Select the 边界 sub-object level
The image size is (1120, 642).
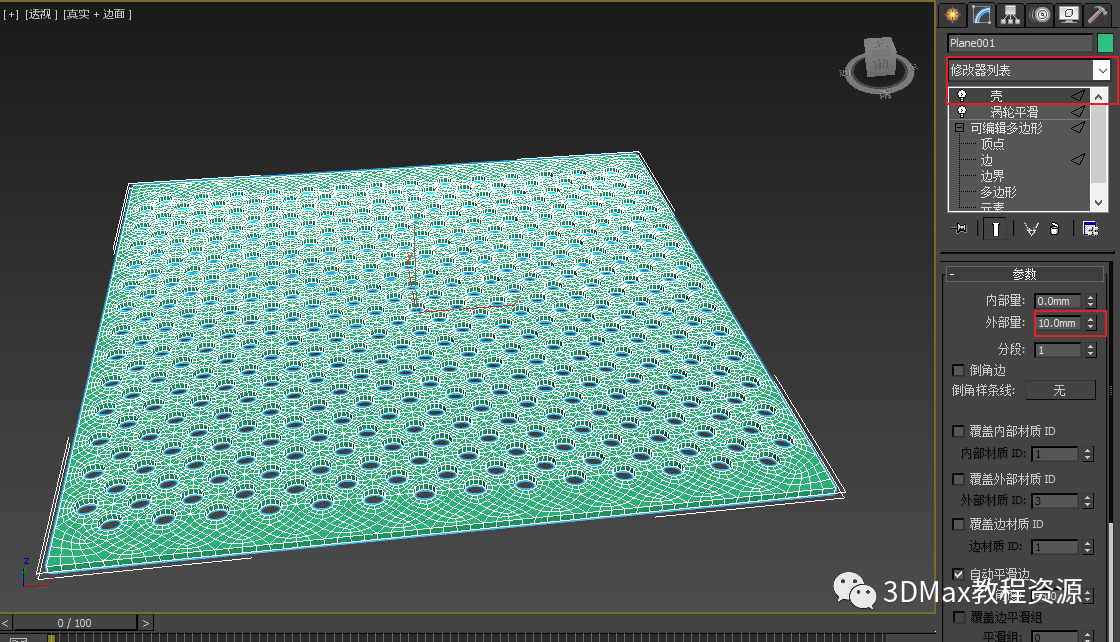coord(992,176)
